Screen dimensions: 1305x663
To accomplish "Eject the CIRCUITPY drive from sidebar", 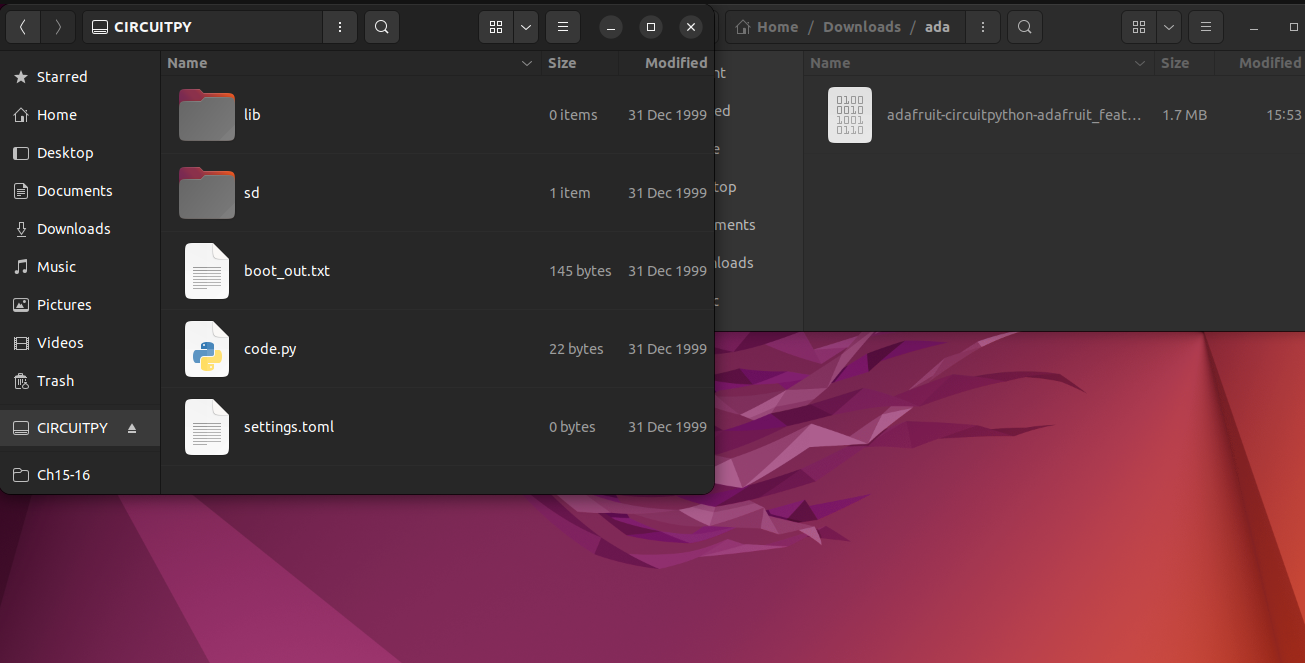I will 132,428.
